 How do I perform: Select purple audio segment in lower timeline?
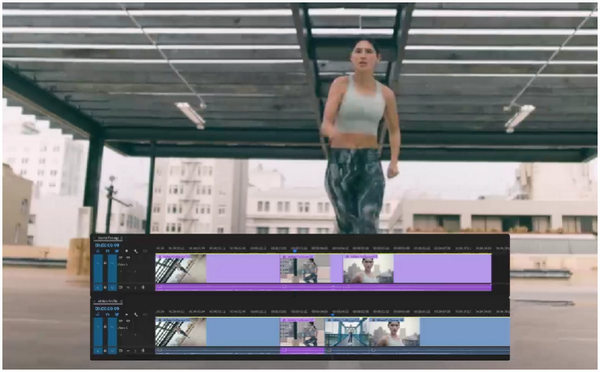(x=302, y=350)
